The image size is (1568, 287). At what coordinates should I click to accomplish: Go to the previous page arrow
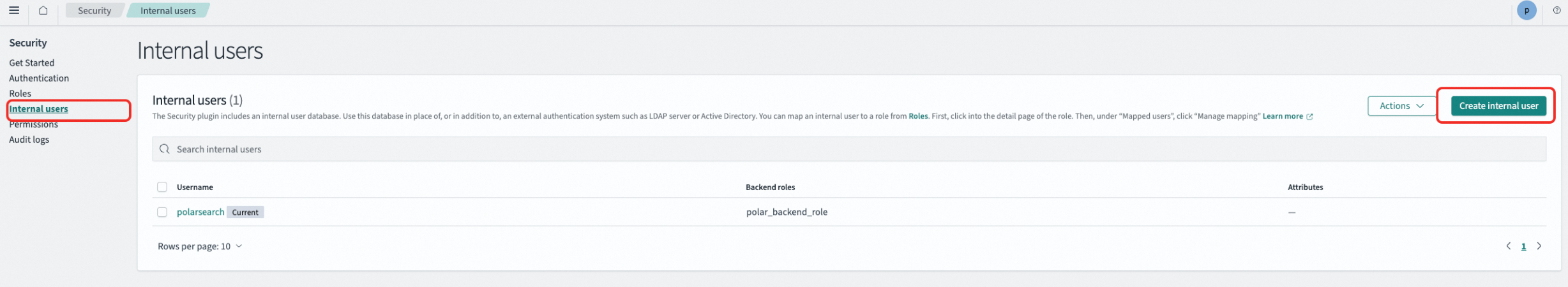pyautogui.click(x=1508, y=246)
